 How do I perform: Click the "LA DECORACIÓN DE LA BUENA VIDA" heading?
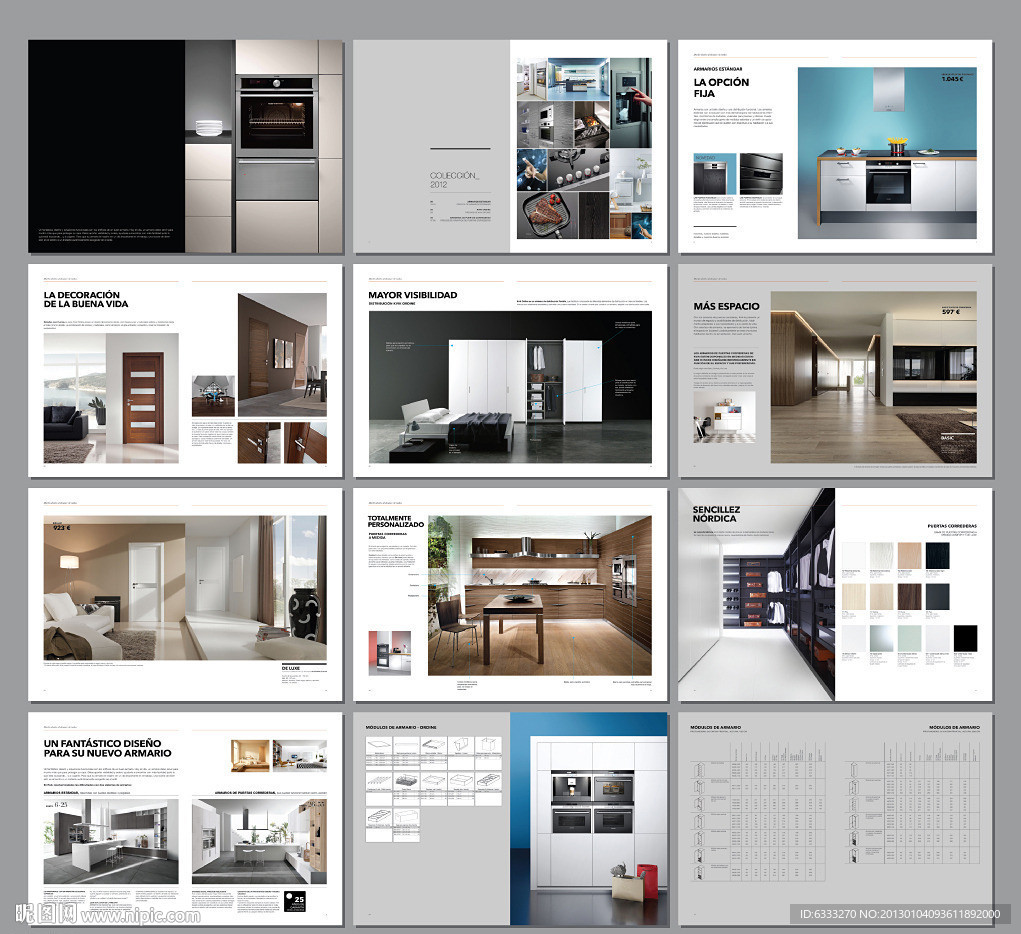86,299
